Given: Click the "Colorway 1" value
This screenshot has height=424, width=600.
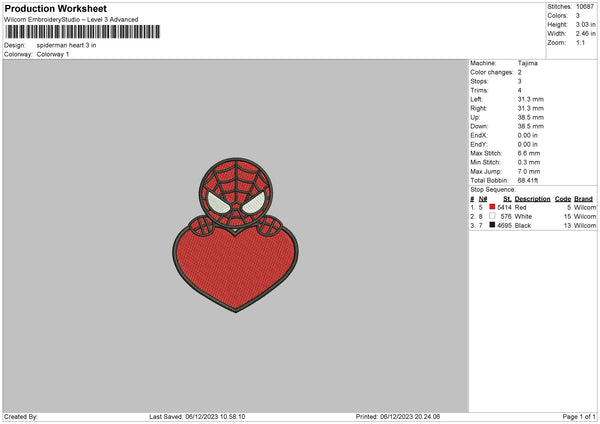Looking at the screenshot, I should click(53, 54).
